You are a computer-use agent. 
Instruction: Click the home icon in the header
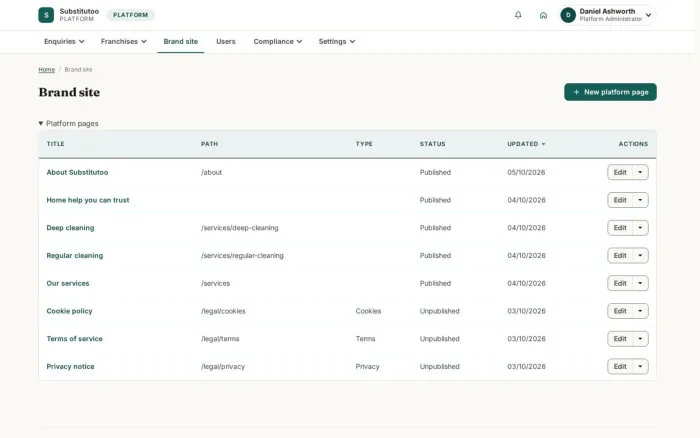(543, 15)
